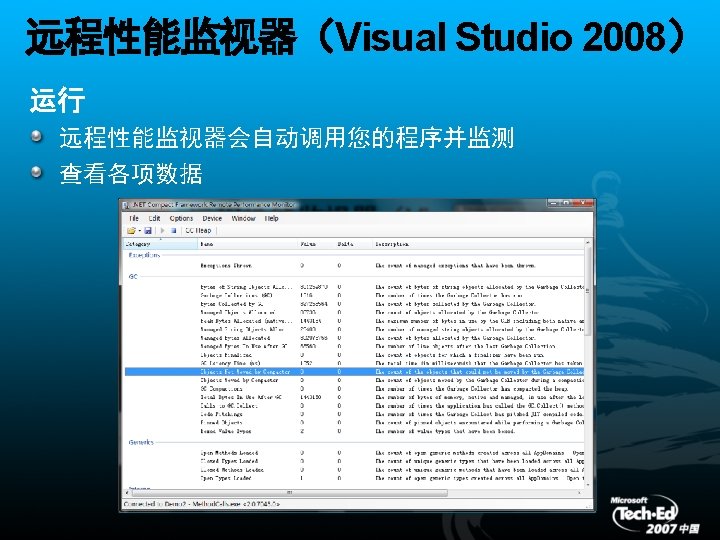Open the File menu

coord(134,218)
